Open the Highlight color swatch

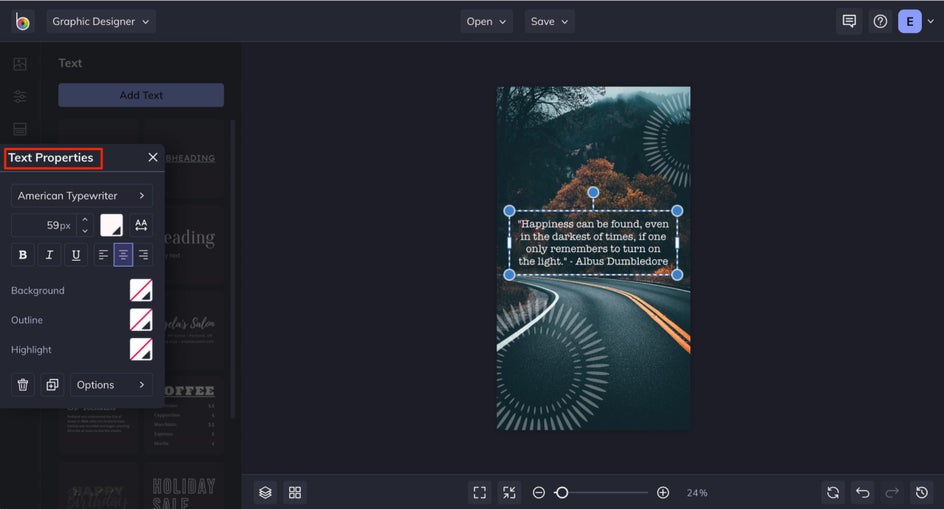[x=141, y=349]
